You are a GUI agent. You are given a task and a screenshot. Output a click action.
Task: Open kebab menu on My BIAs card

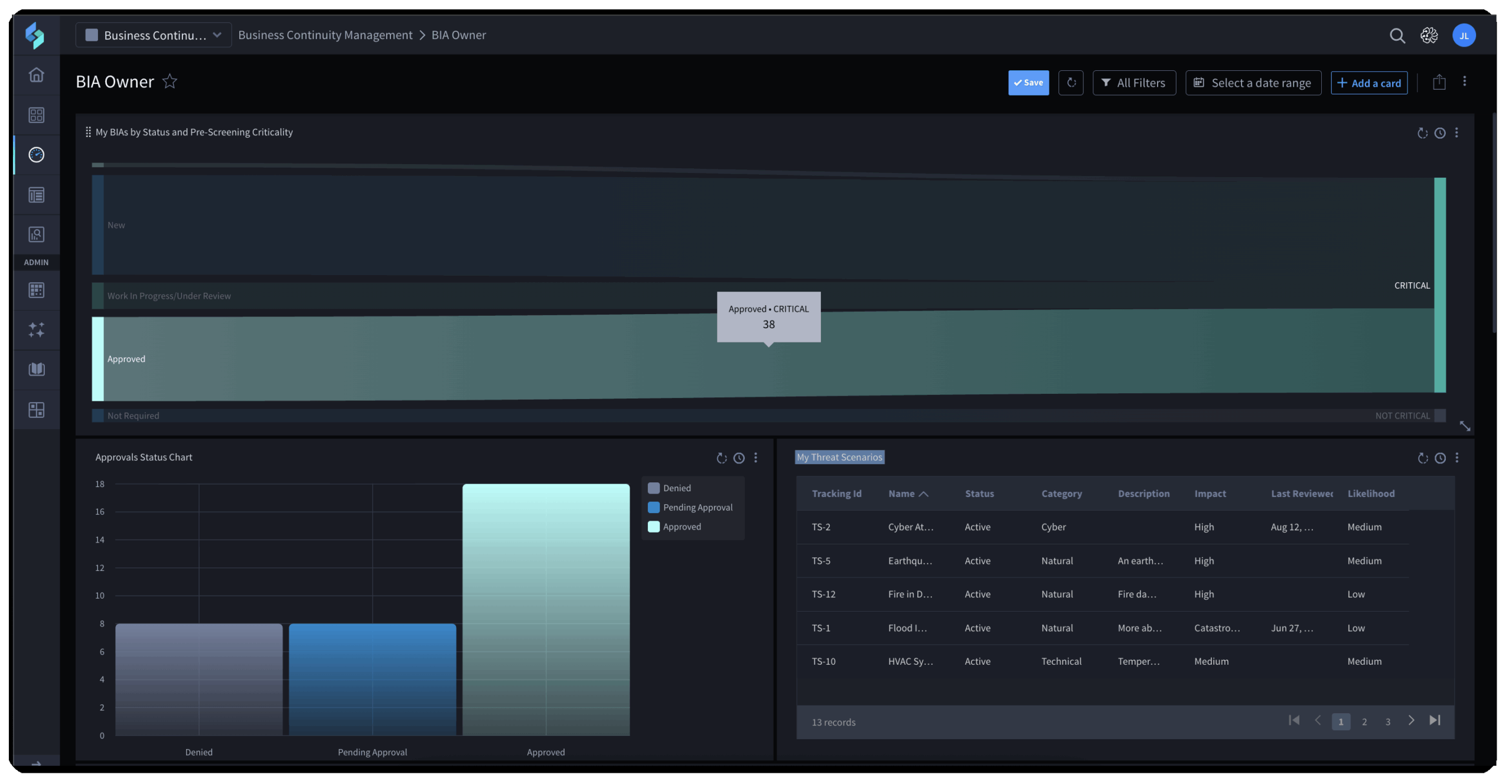click(1456, 133)
